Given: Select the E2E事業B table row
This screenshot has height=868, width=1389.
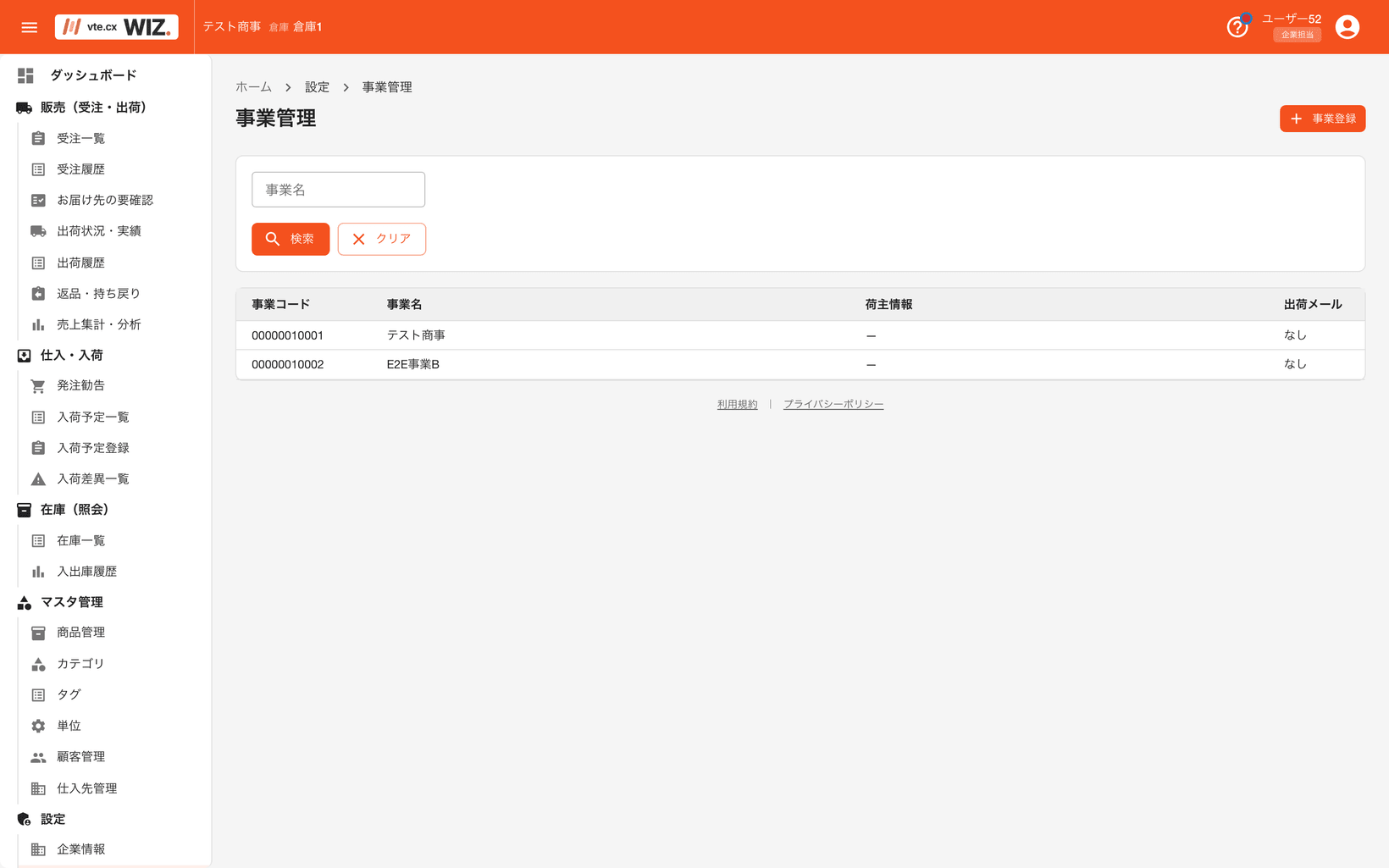Looking at the screenshot, I should click(800, 364).
